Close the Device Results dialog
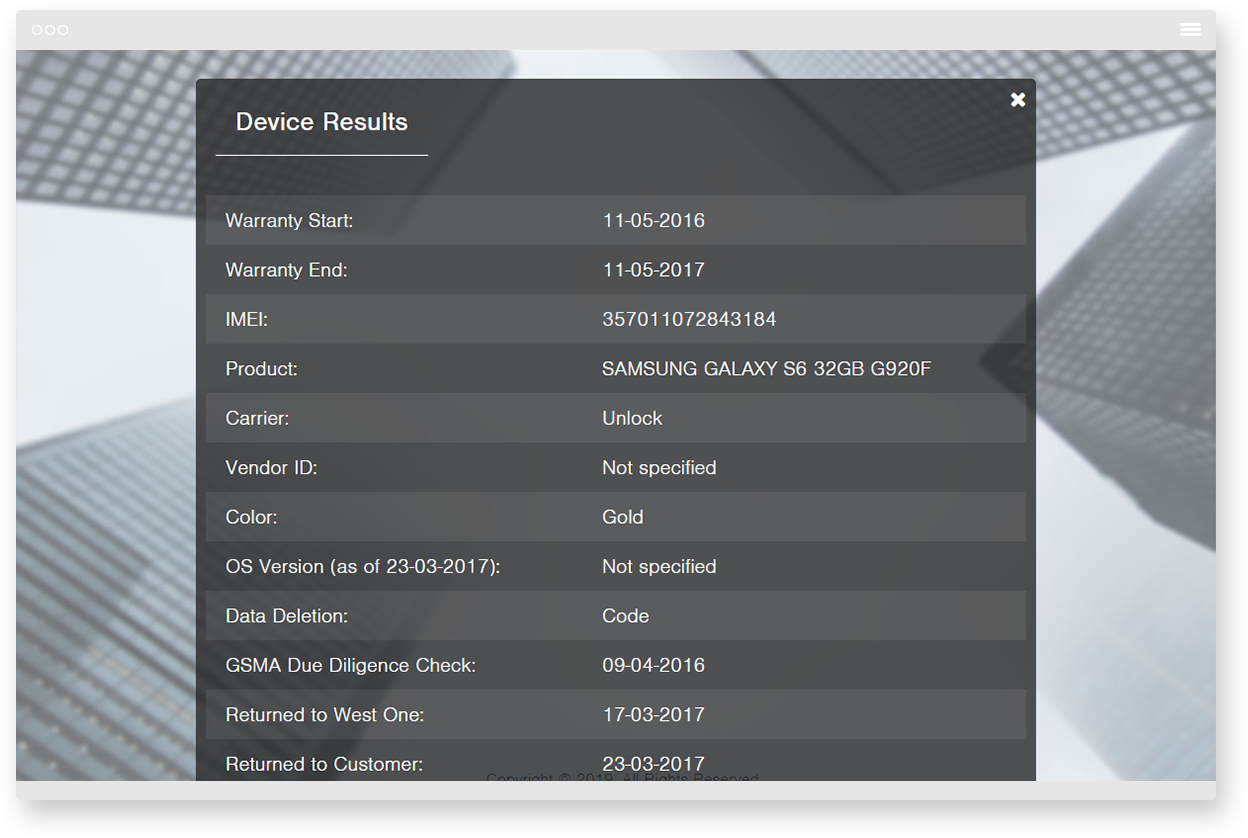 coord(1017,100)
